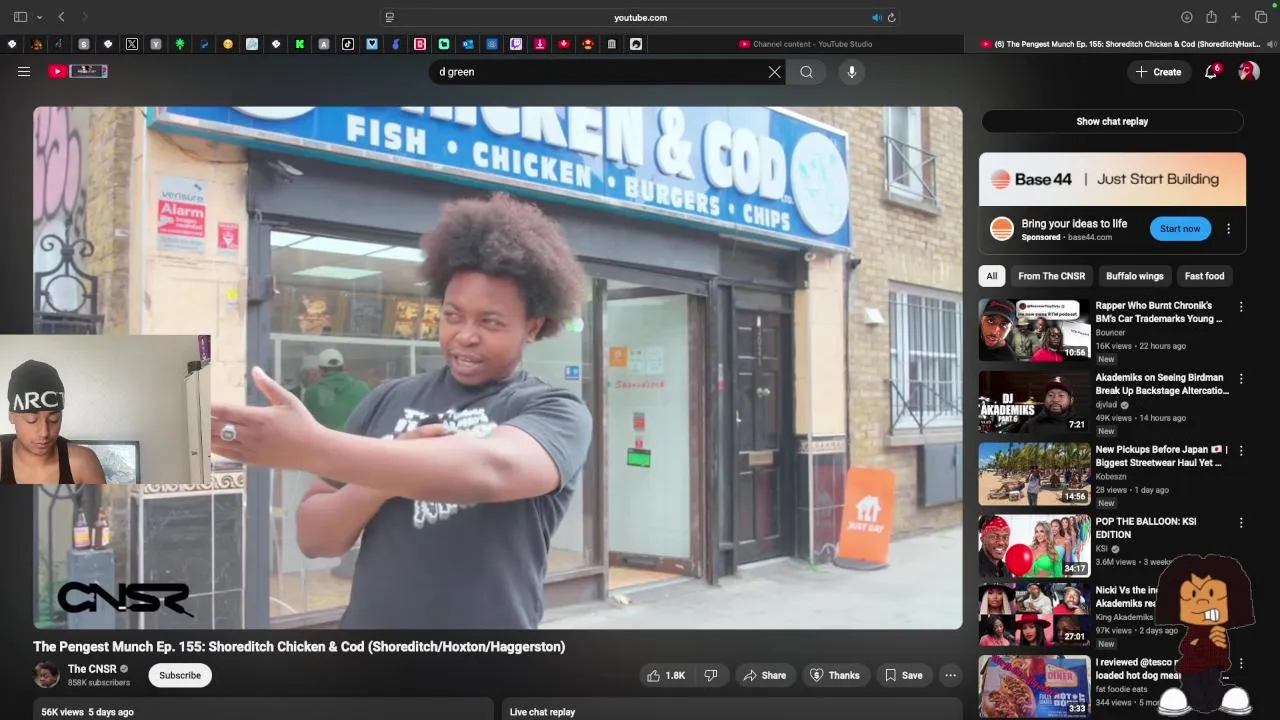Open the Twitch pinned tab

516,44
